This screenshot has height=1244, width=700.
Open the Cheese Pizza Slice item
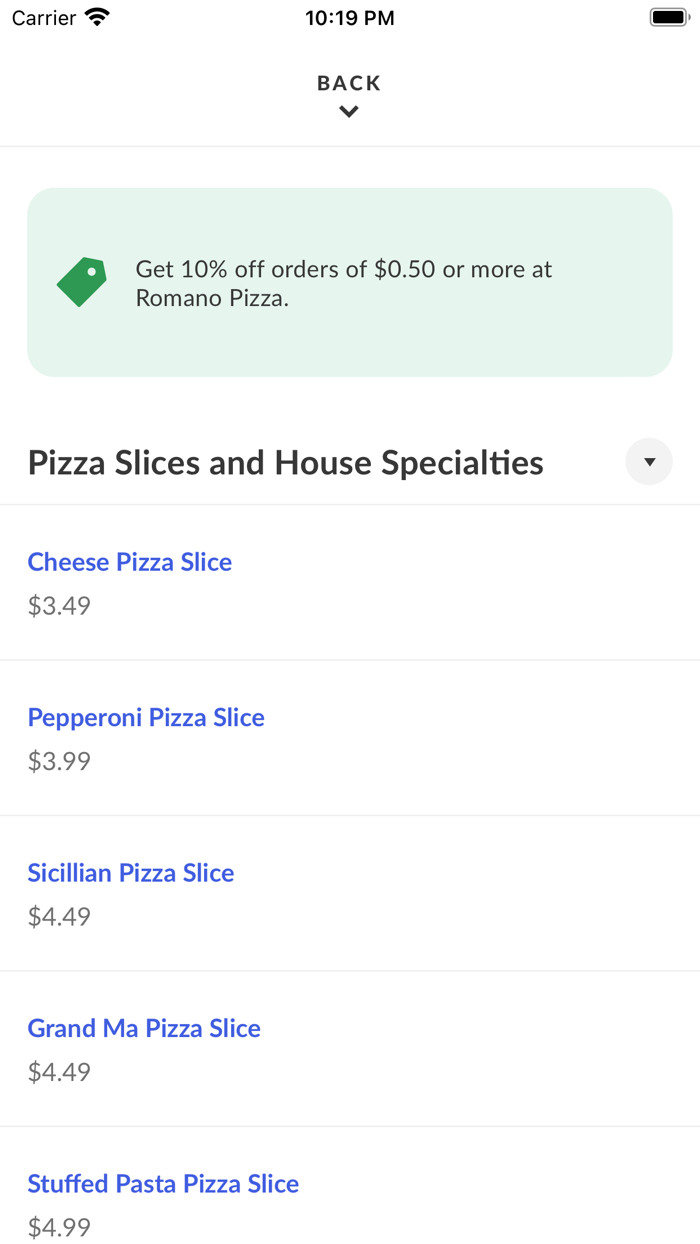click(129, 562)
